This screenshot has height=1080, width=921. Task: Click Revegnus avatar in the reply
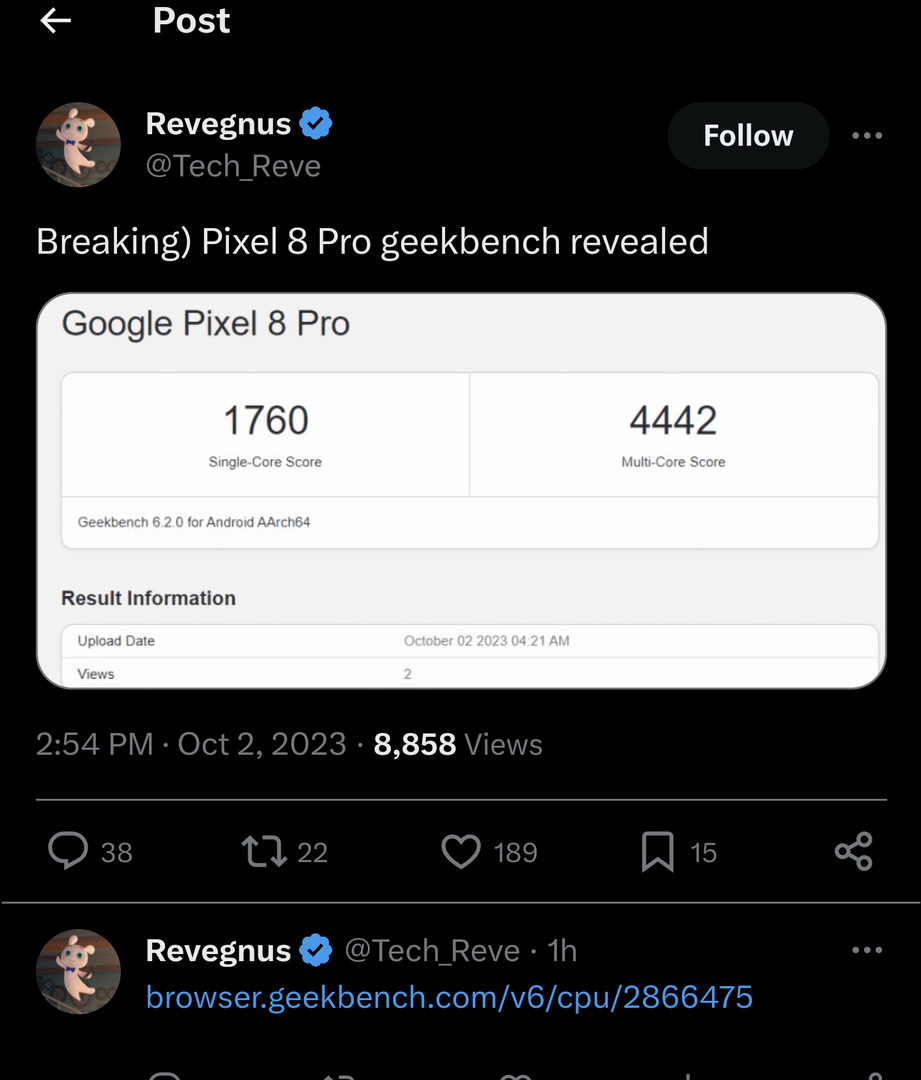coord(78,971)
